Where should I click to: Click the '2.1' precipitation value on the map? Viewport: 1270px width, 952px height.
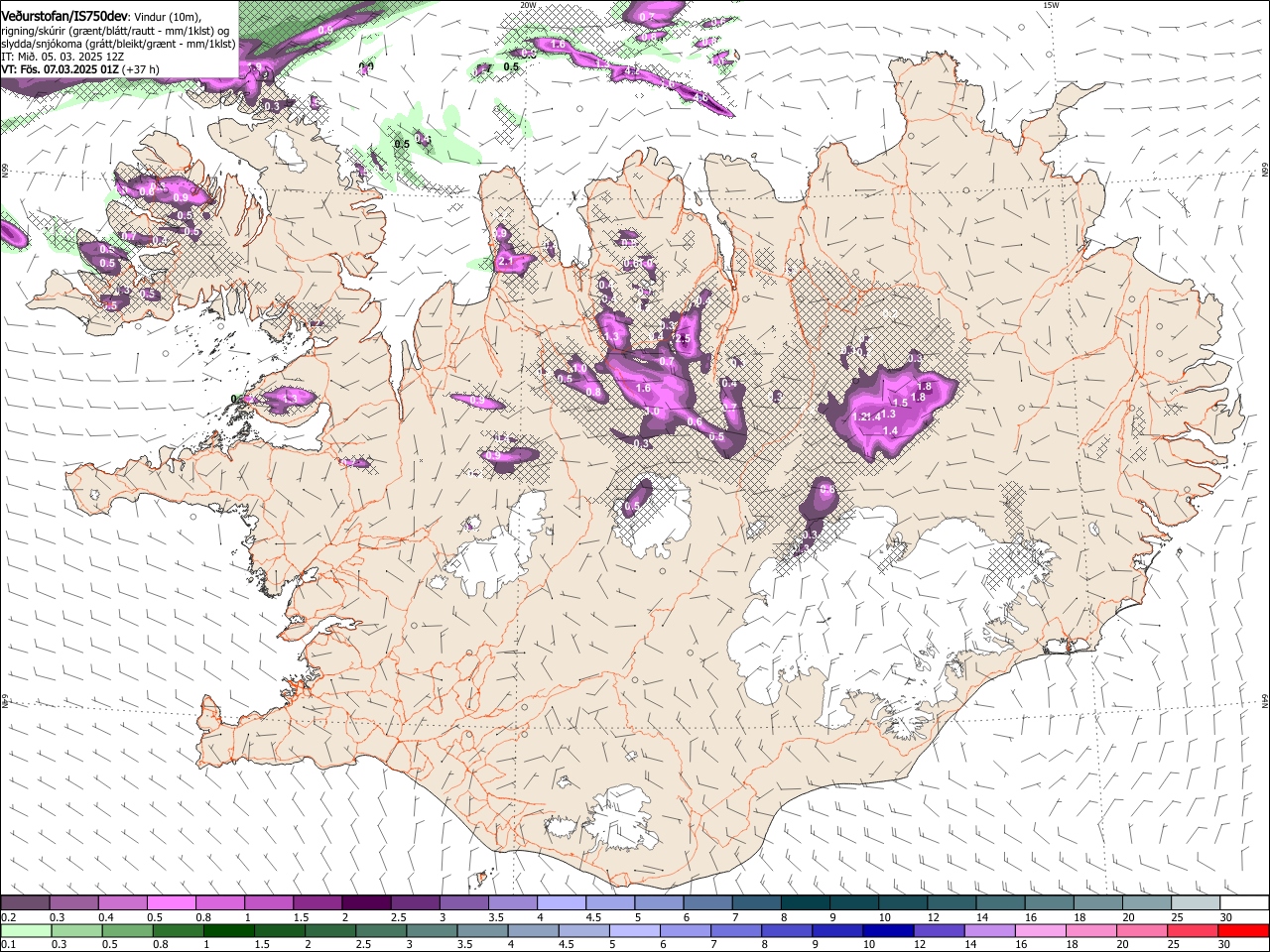[x=505, y=261]
